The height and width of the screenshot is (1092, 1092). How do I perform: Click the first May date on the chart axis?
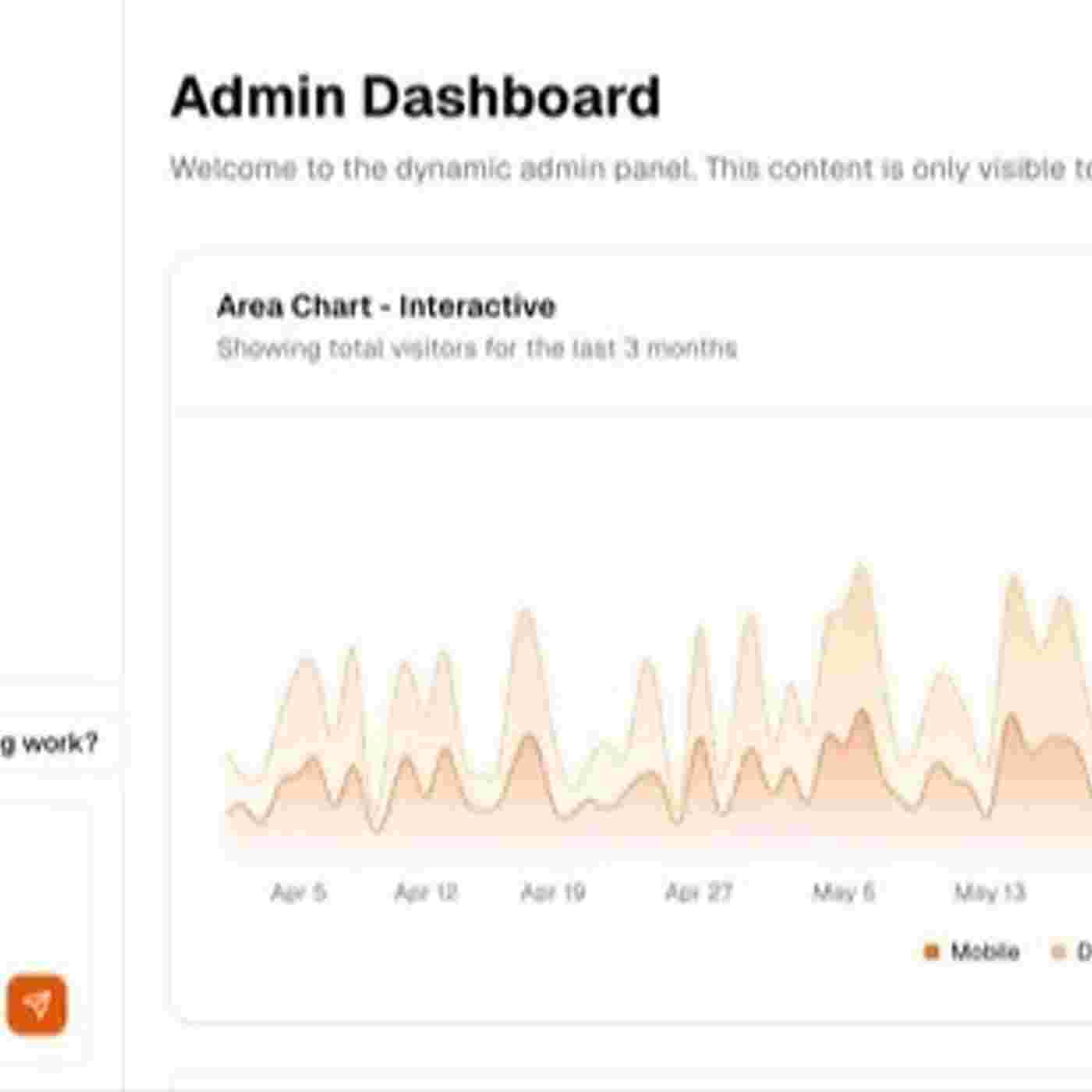click(843, 892)
